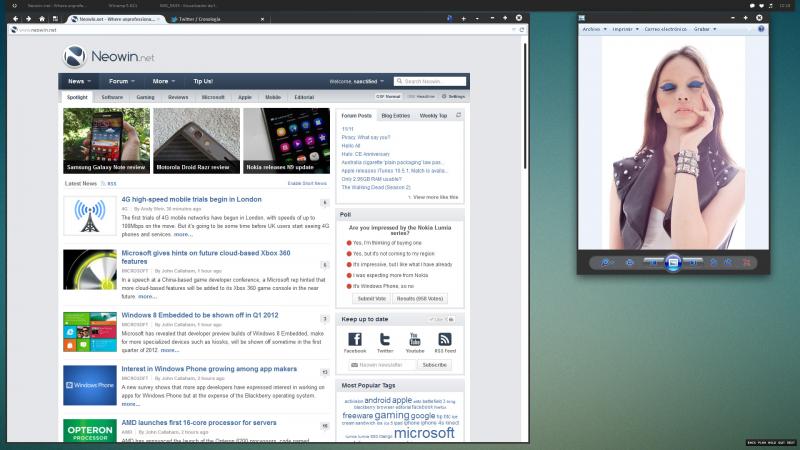
Task: Click Correo electrónico in photo viewer
Action: (x=665, y=29)
